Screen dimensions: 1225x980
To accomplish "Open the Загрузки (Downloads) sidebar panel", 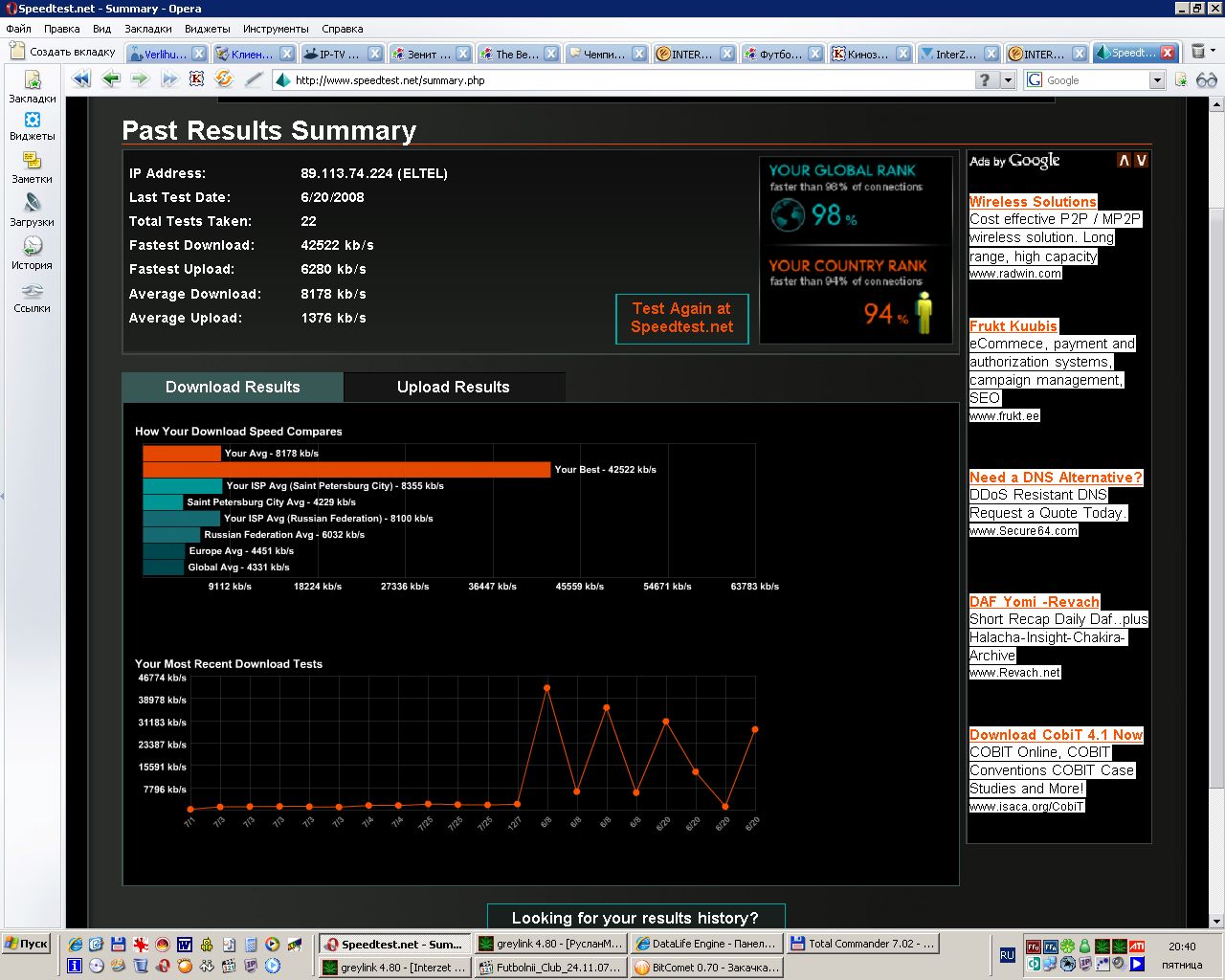I will (x=32, y=211).
